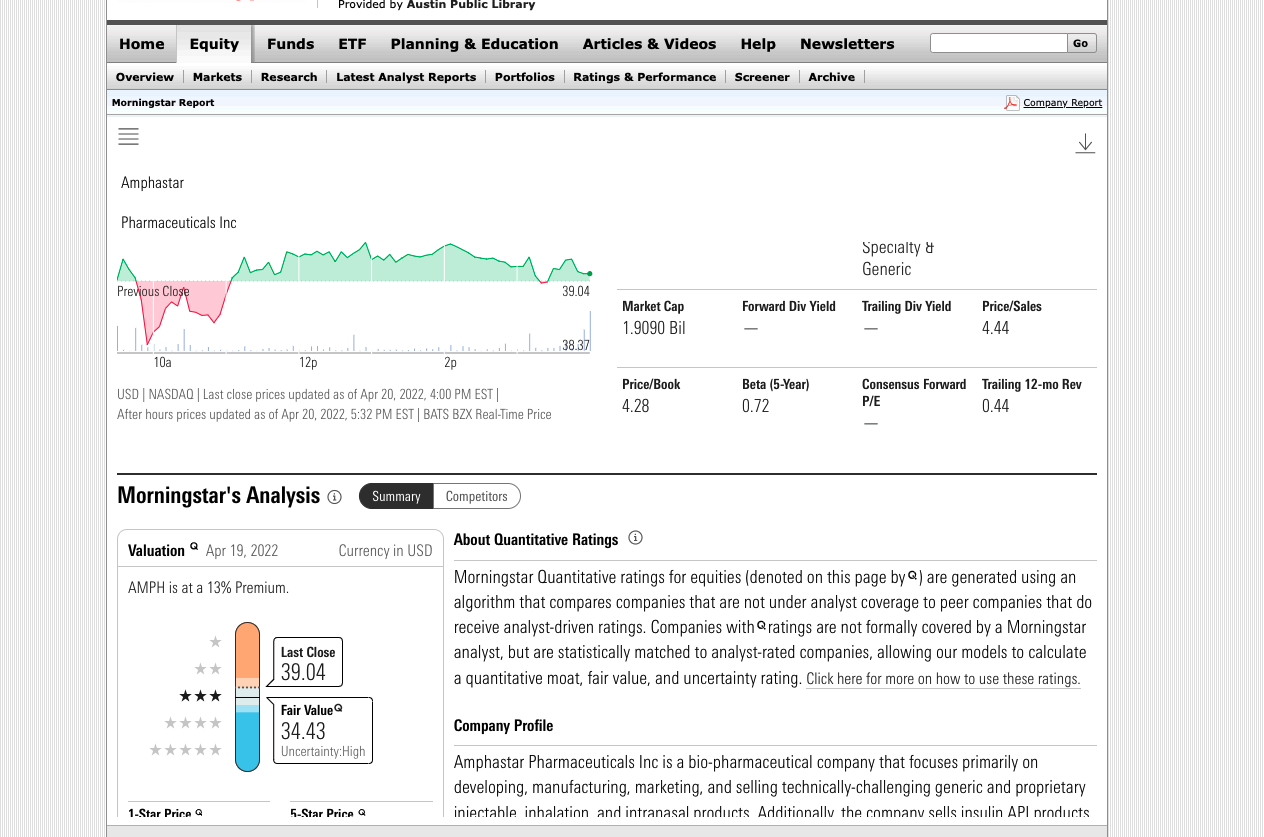Click the Valuation date Apr 19, 2022

(242, 551)
